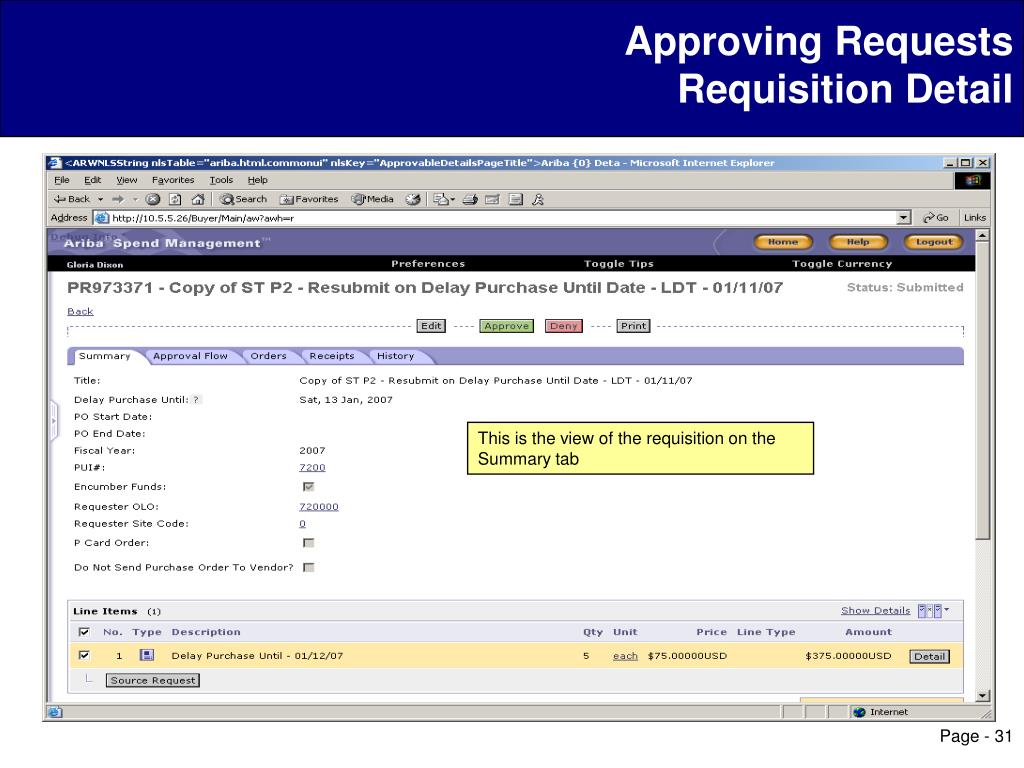Switch to the Orders tab

[x=268, y=356]
